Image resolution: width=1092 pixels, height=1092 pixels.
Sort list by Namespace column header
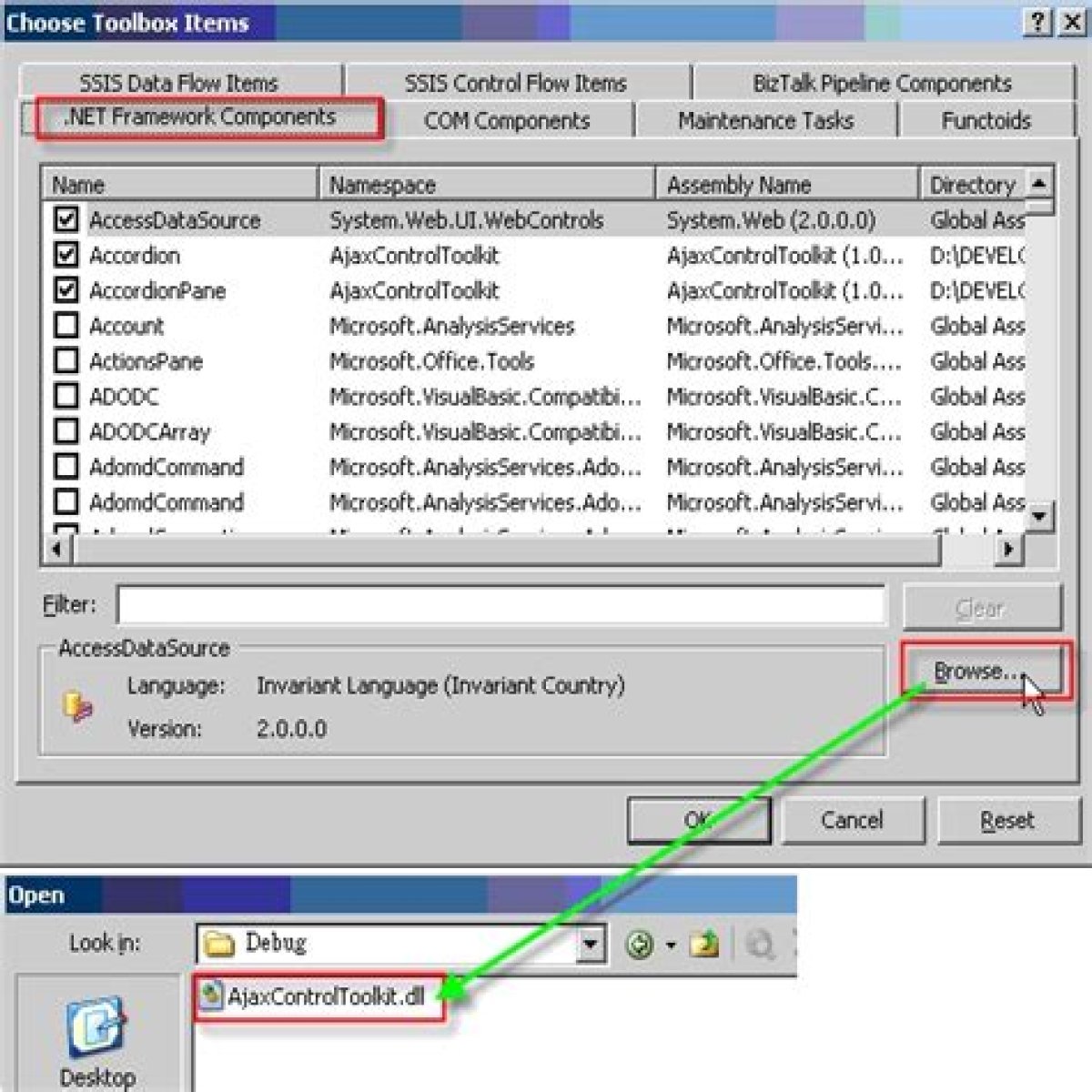click(x=487, y=185)
